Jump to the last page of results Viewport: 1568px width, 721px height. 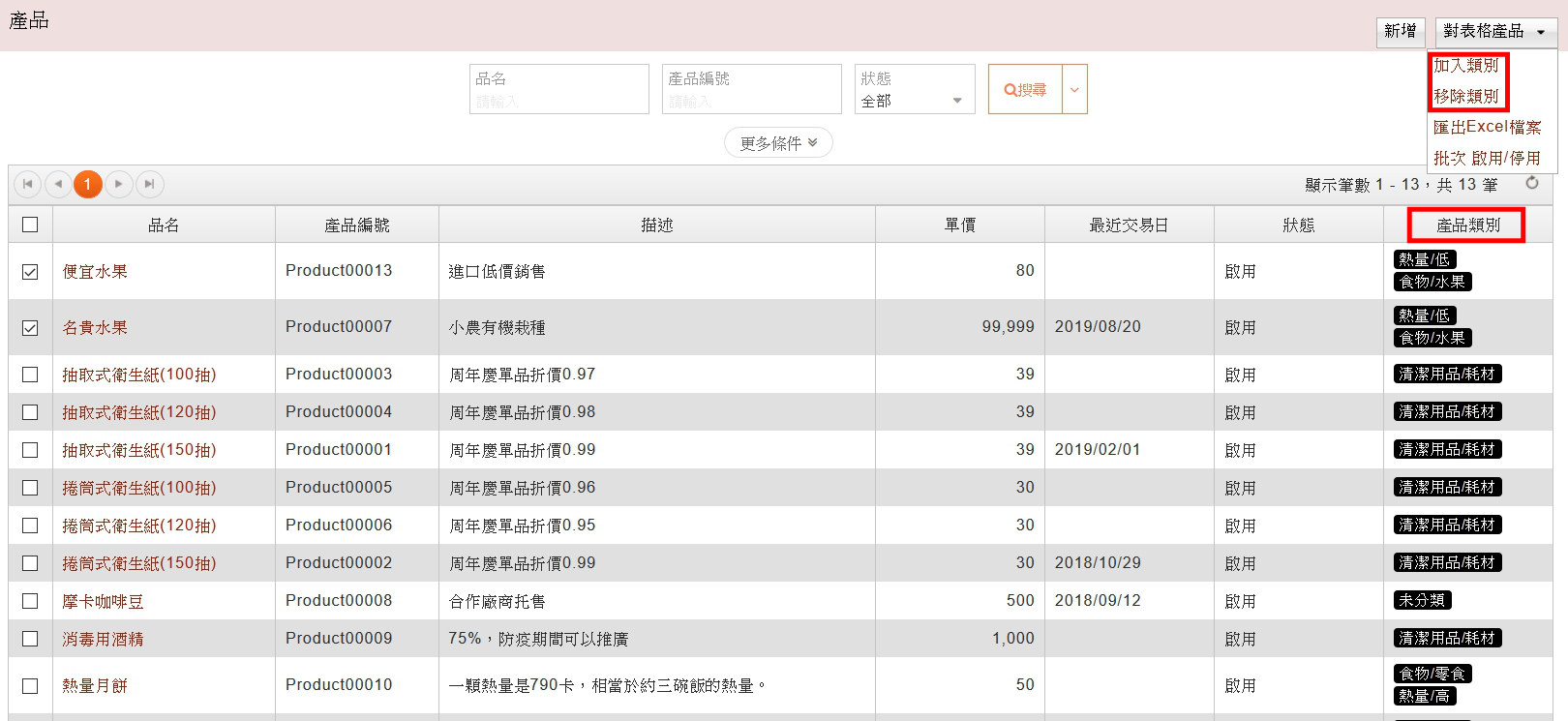coord(149,184)
